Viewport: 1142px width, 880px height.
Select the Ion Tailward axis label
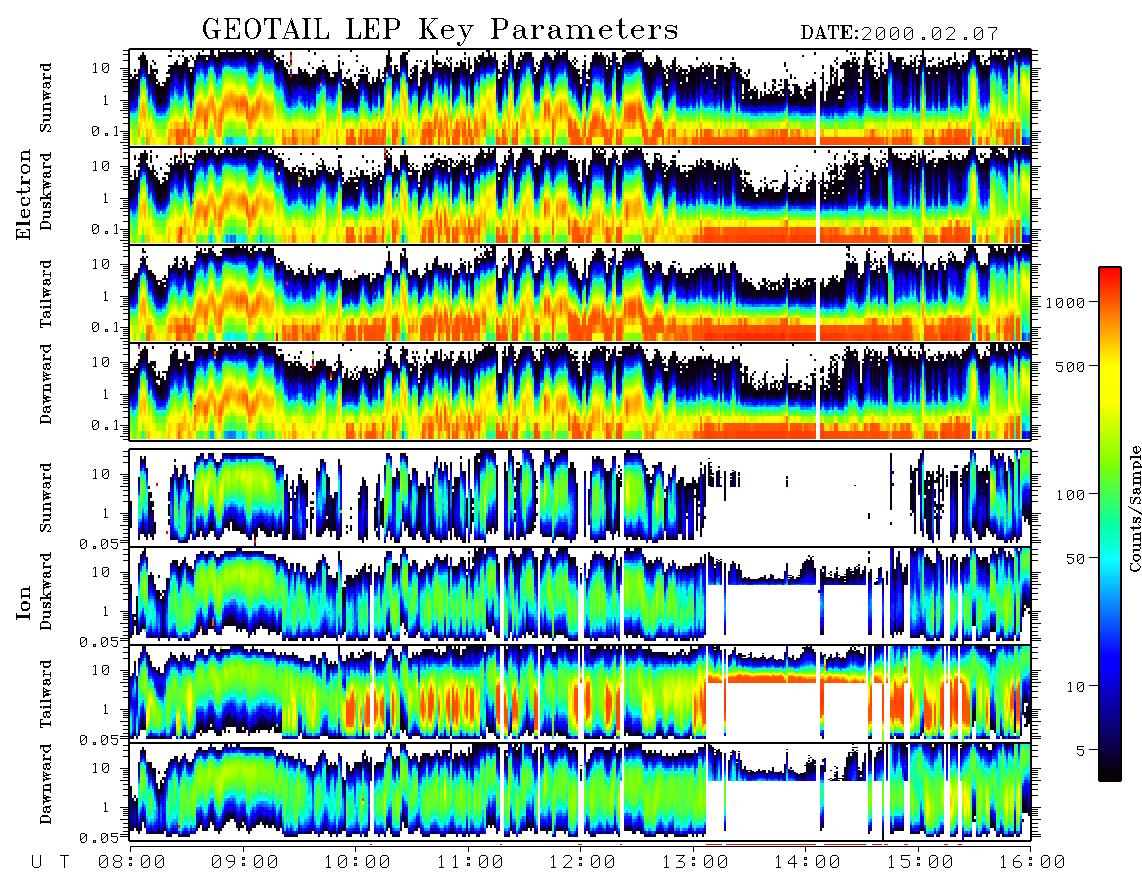(46, 694)
